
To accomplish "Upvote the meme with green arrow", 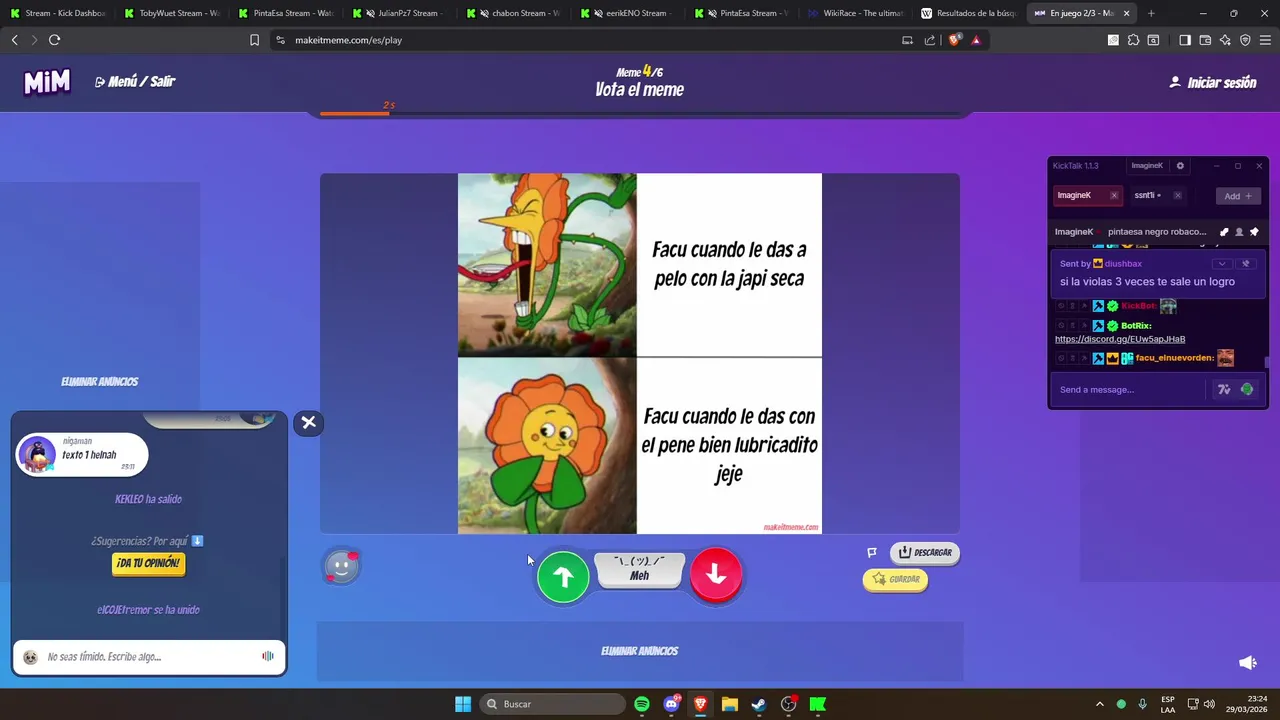I will [x=563, y=576].
